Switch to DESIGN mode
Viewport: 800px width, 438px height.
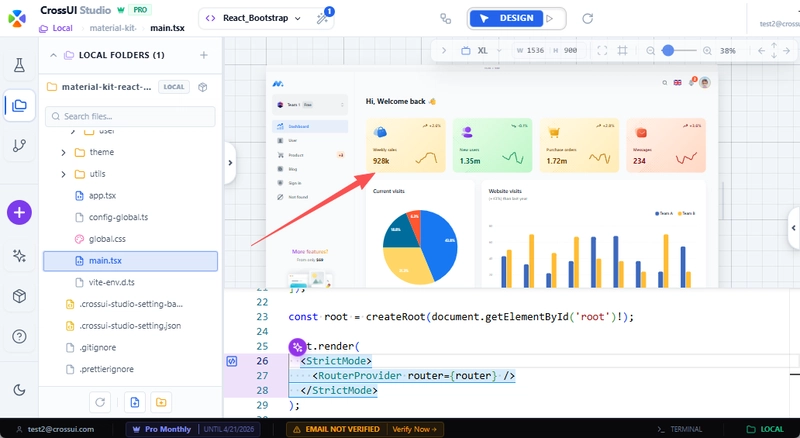pyautogui.click(x=506, y=18)
